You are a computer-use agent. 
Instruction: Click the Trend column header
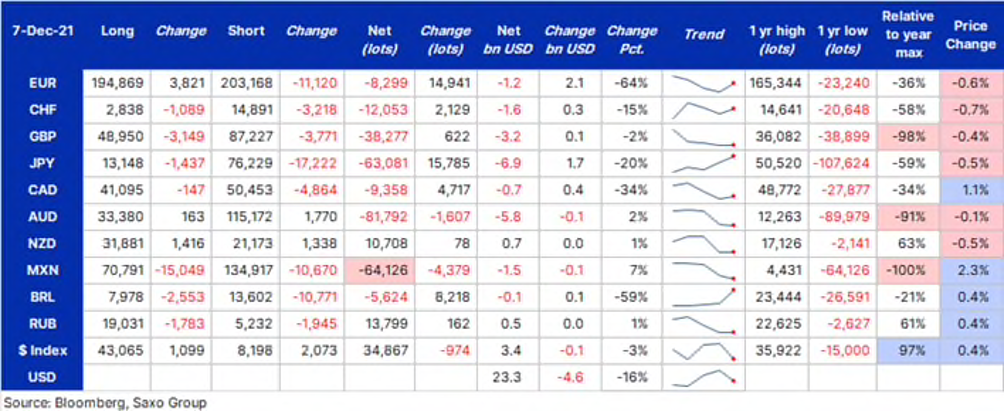[x=704, y=33]
